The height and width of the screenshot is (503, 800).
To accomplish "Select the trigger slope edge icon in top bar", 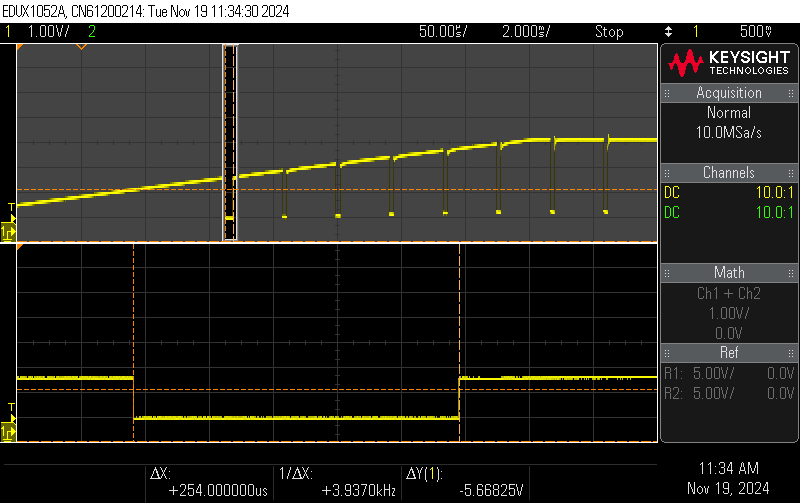I will 668,32.
